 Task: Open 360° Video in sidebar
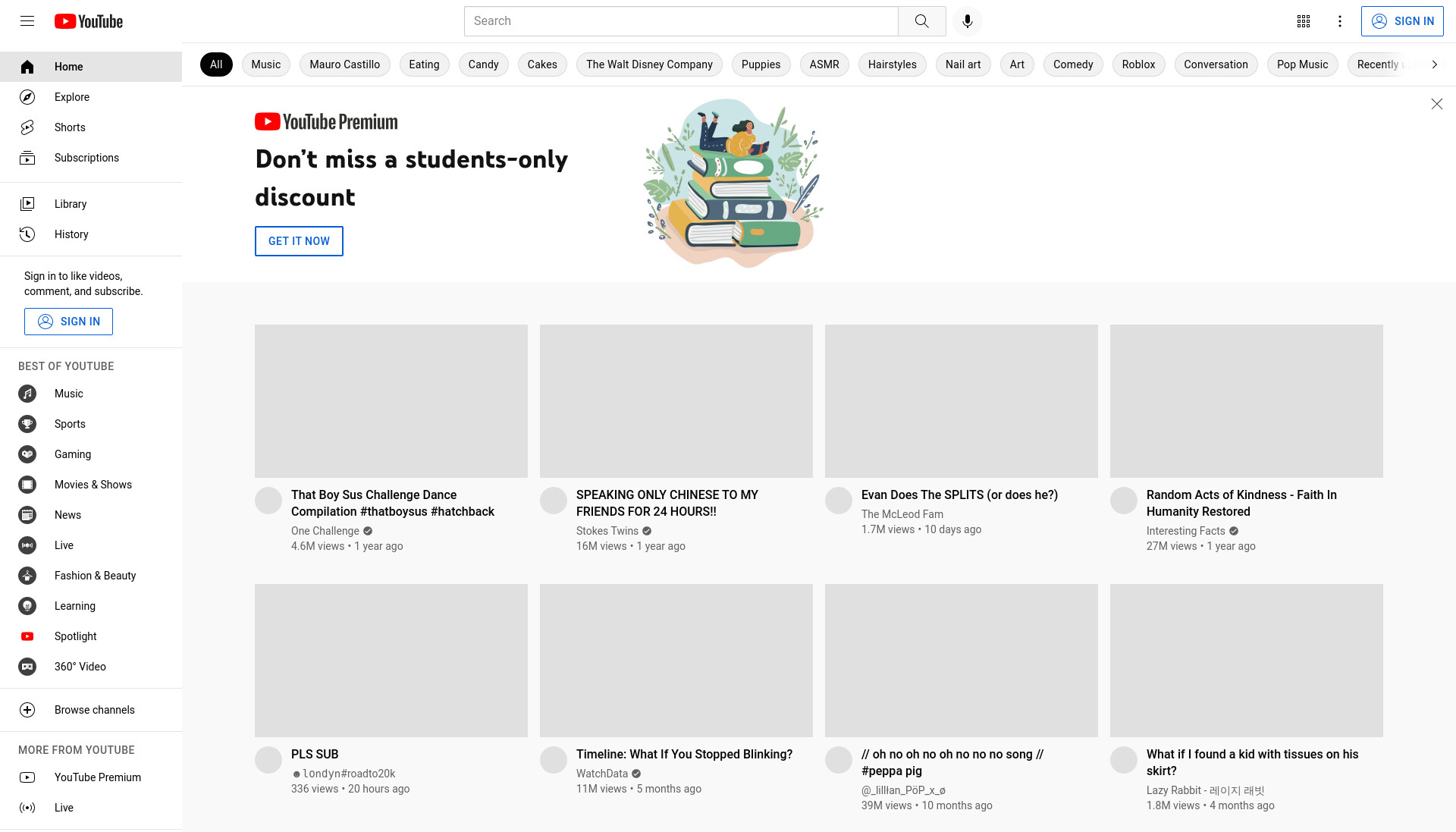pyautogui.click(x=91, y=667)
